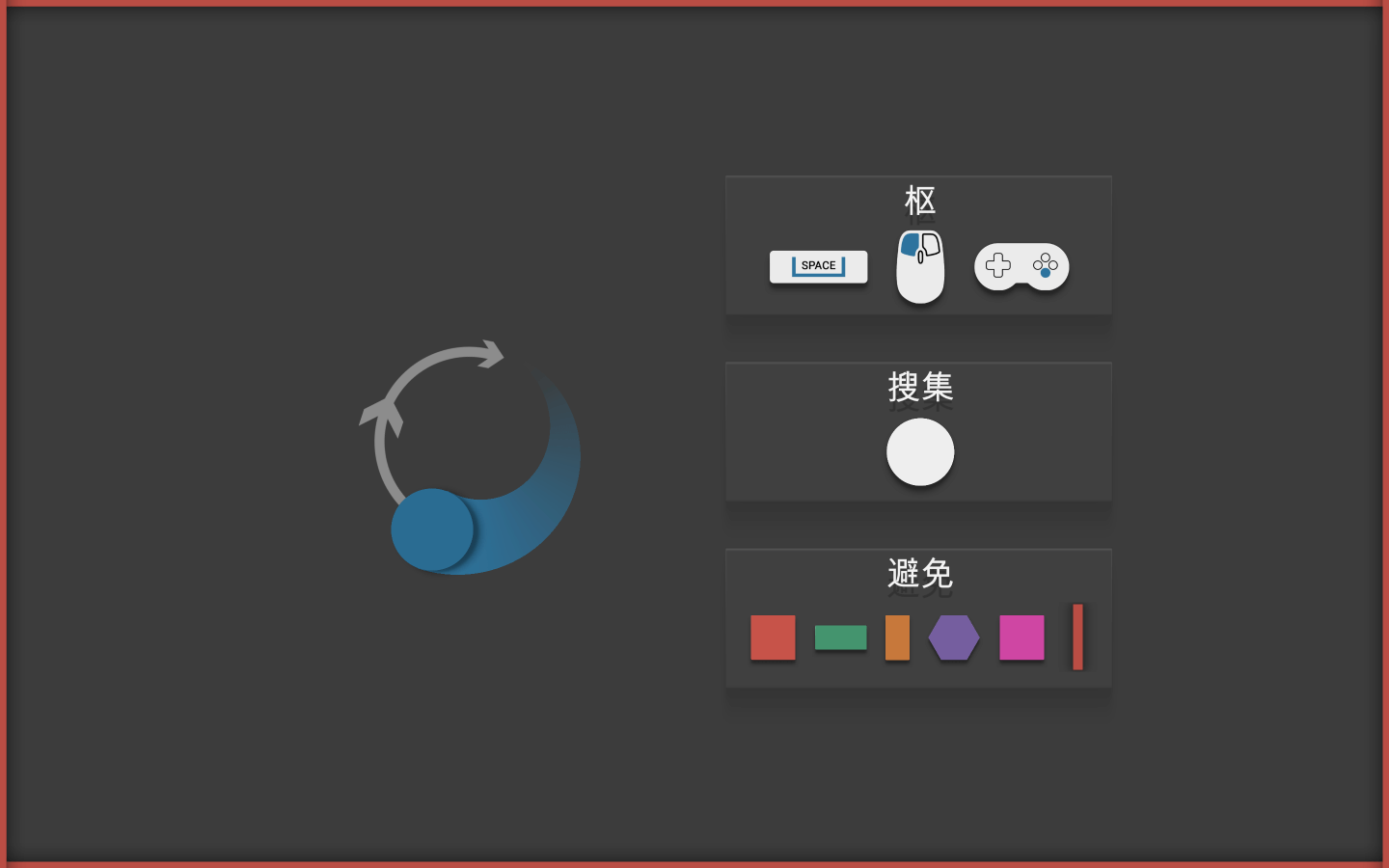Click the 避免 avoid heading
Image resolution: width=1389 pixels, height=868 pixels.
[920, 574]
